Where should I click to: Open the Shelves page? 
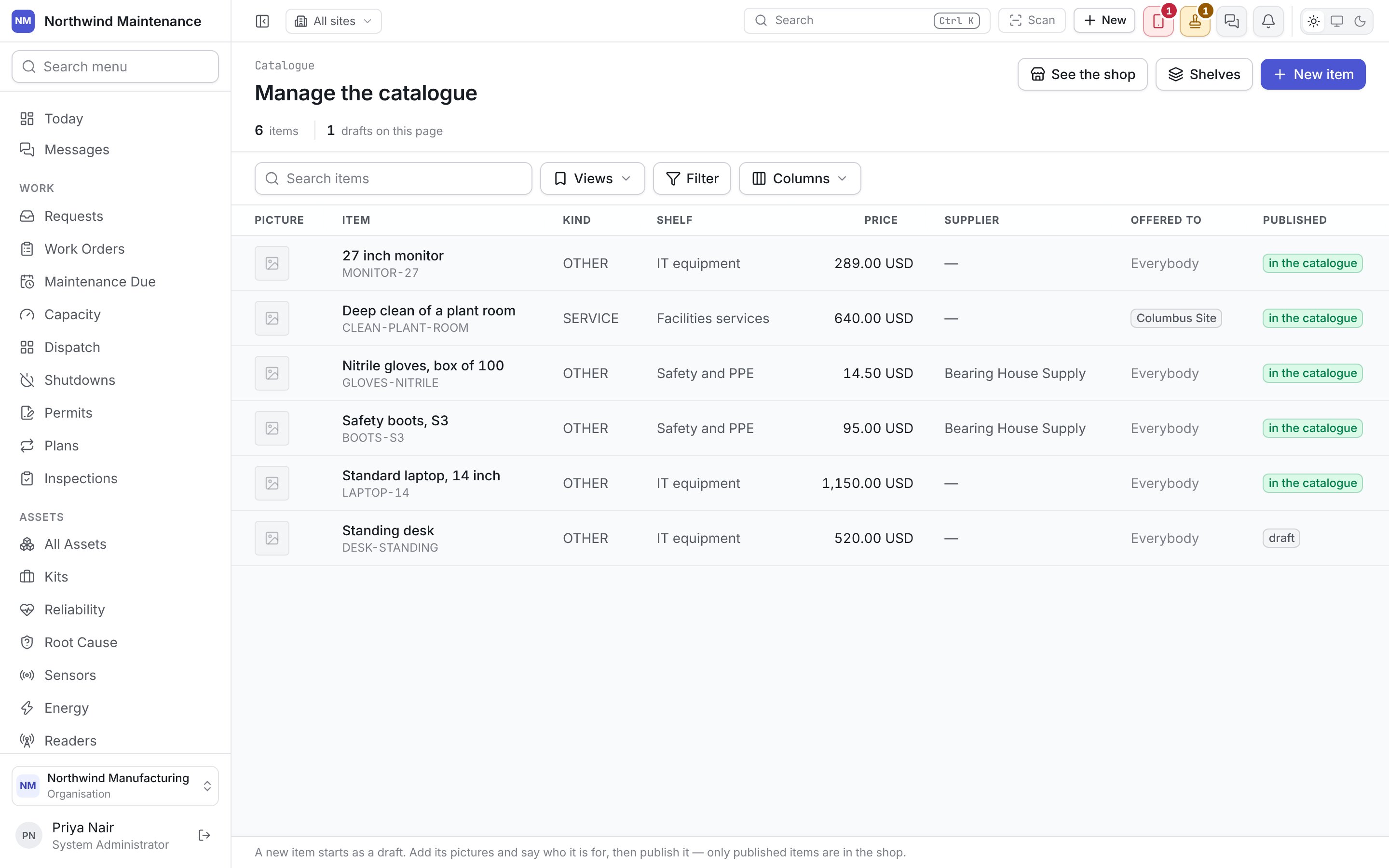[x=1204, y=74]
